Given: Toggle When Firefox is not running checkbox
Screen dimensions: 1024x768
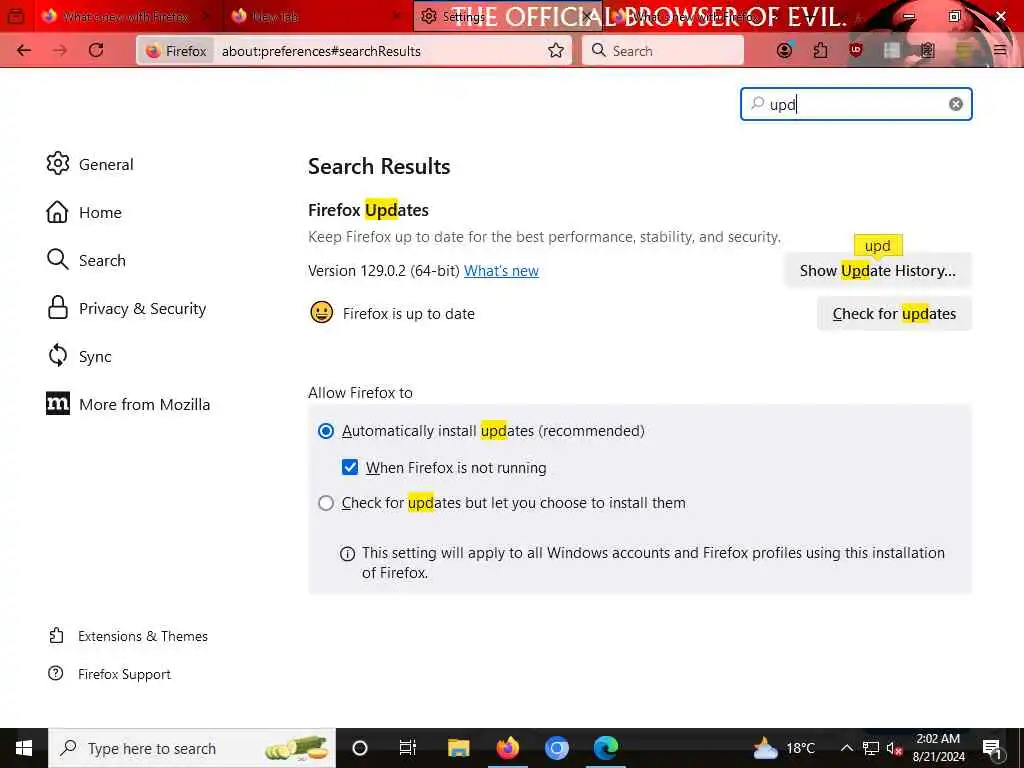Looking at the screenshot, I should (x=350, y=468).
